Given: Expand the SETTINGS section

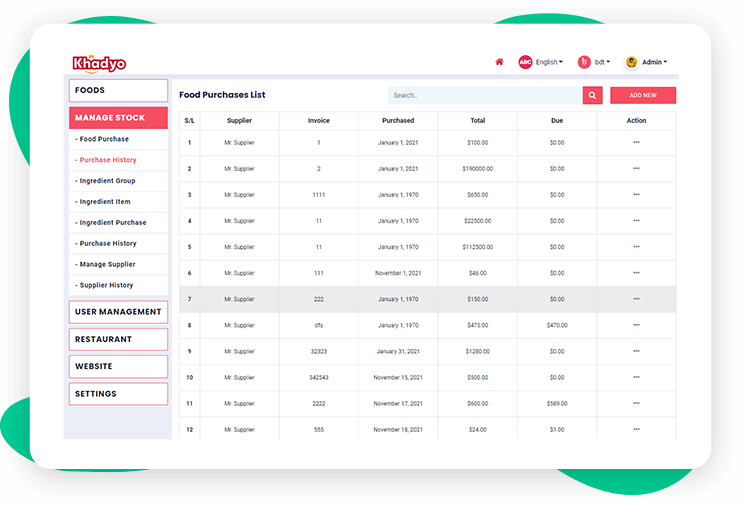Looking at the screenshot, I should pyautogui.click(x=118, y=394).
